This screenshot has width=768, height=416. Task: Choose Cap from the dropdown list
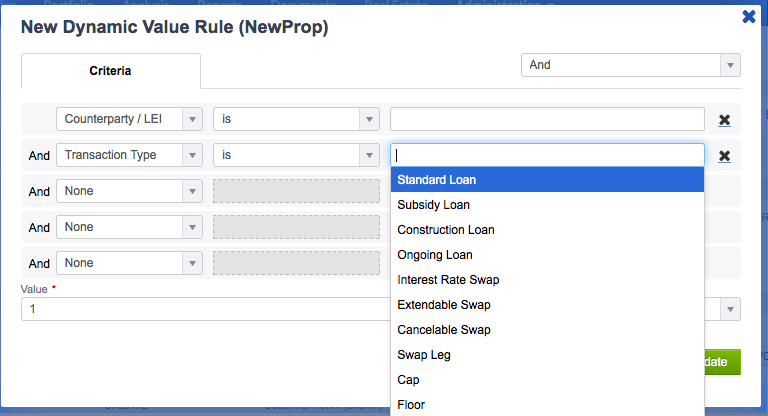pos(547,380)
